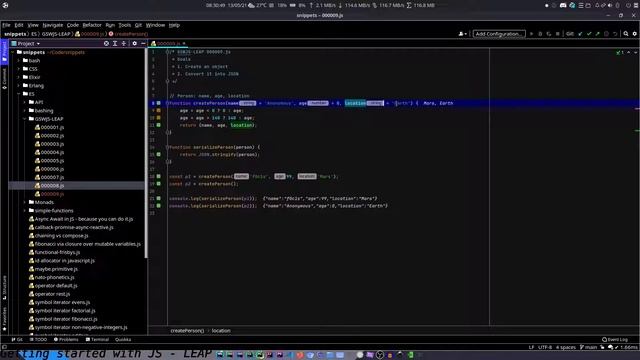The image size is (640, 360).
Task: Collapse the GSWJS-LEAP folder
Action: pyautogui.click(x=25, y=119)
